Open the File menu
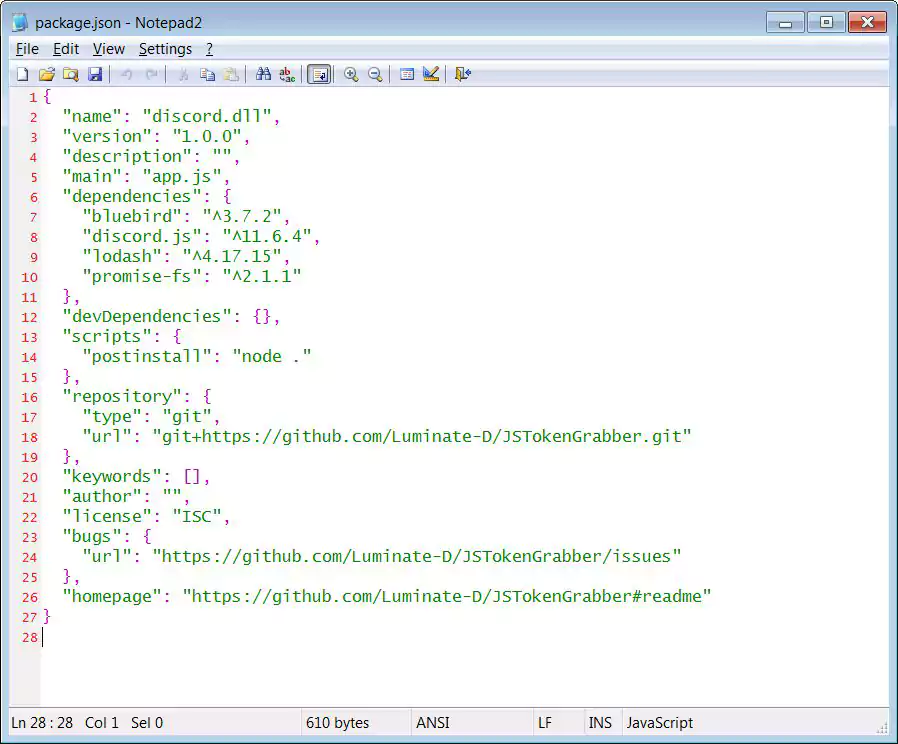 tap(27, 49)
